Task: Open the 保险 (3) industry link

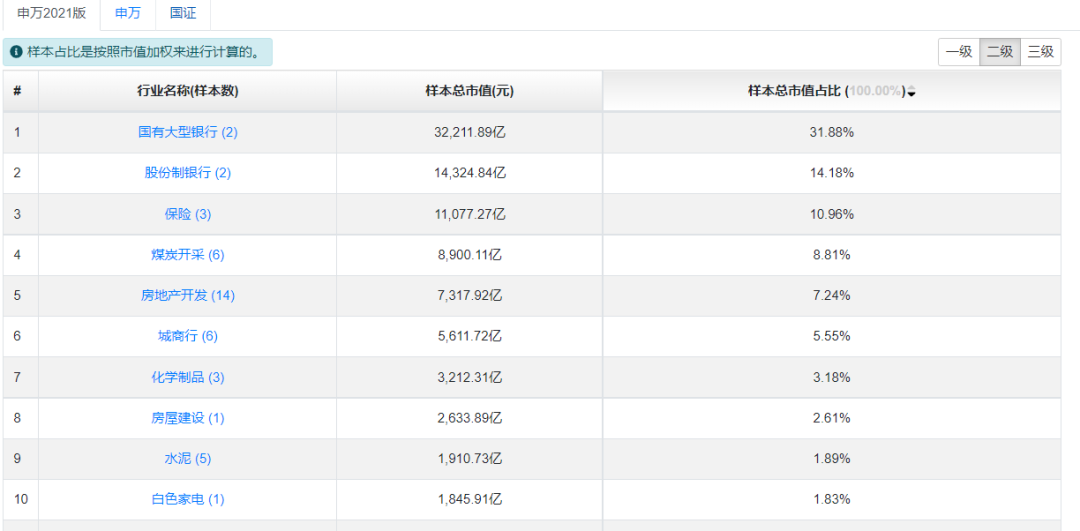Action: tap(188, 214)
